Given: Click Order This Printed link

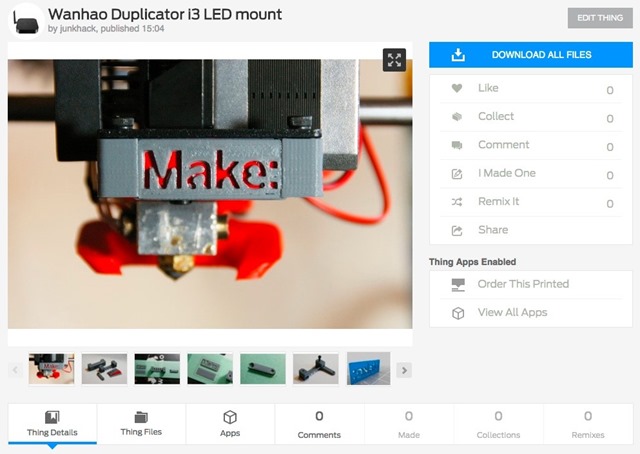Looking at the screenshot, I should tap(523, 284).
